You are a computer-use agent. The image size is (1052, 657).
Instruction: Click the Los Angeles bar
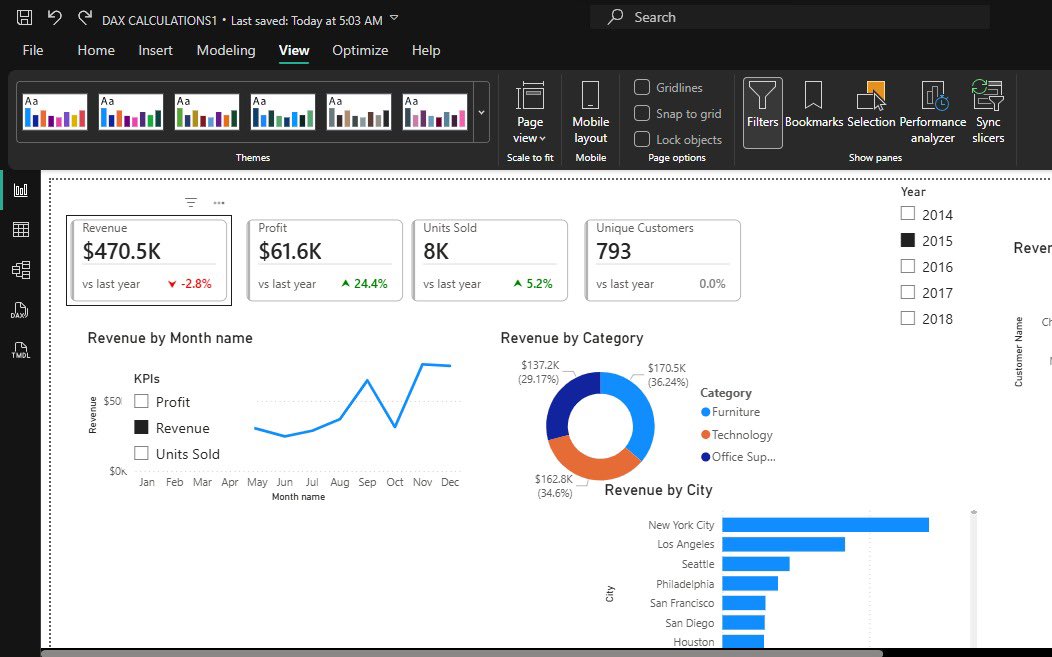pos(783,544)
